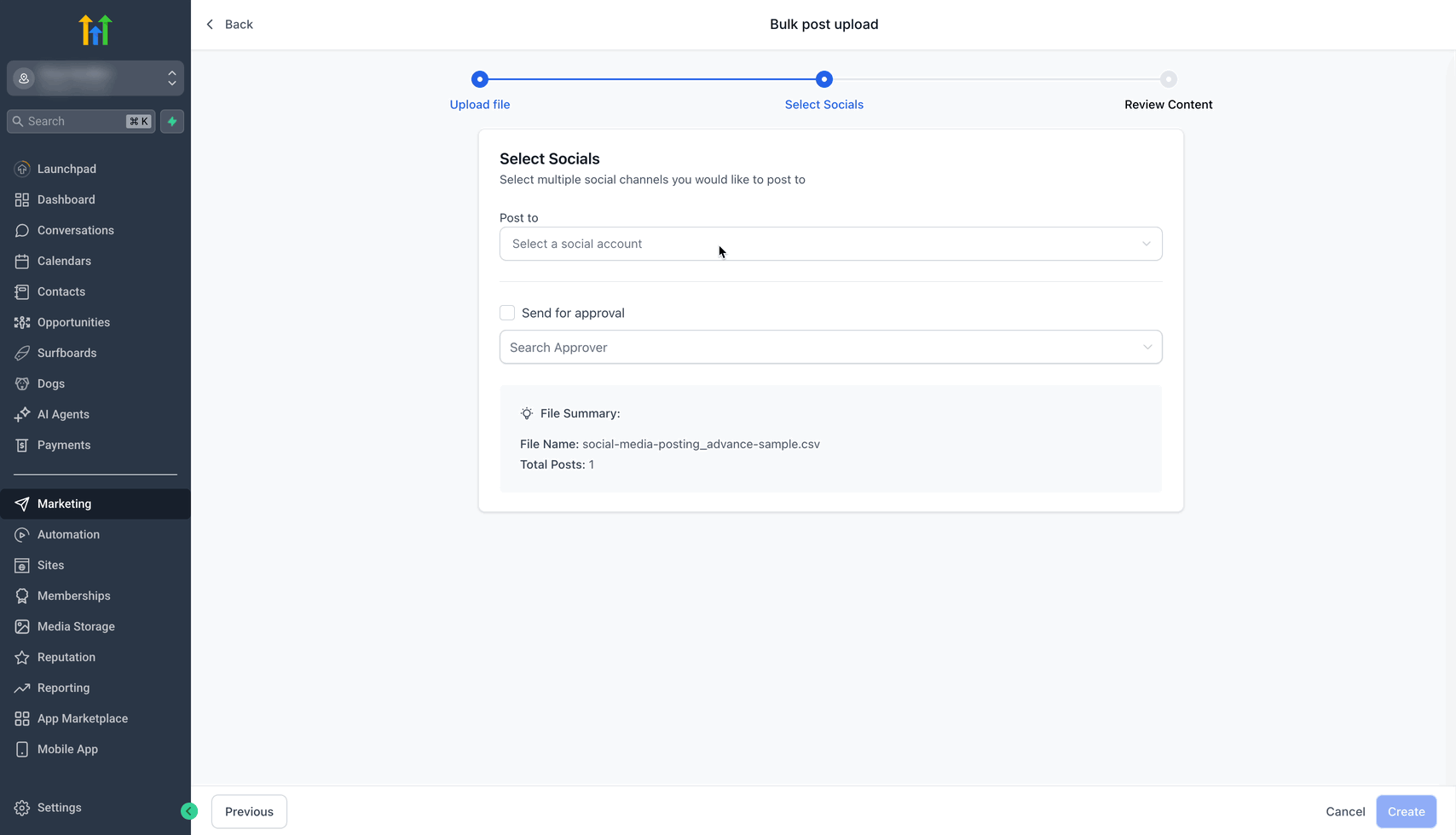
Task: Click the Settings gear icon
Action: tap(22, 808)
